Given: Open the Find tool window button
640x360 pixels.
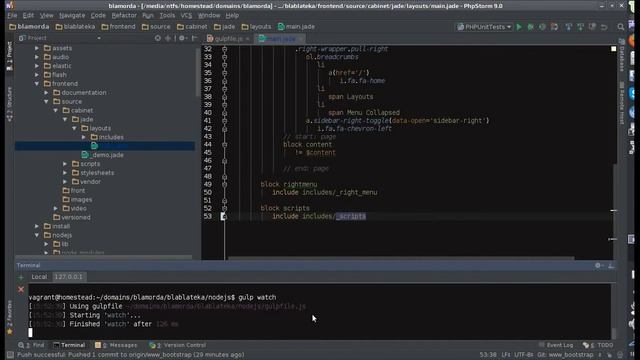Looking at the screenshot, I should point(31,345).
